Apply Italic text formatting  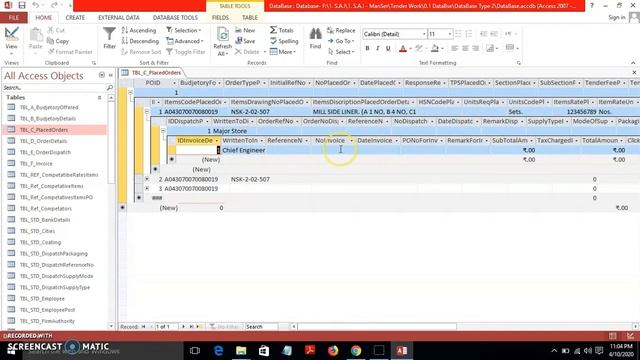378,48
